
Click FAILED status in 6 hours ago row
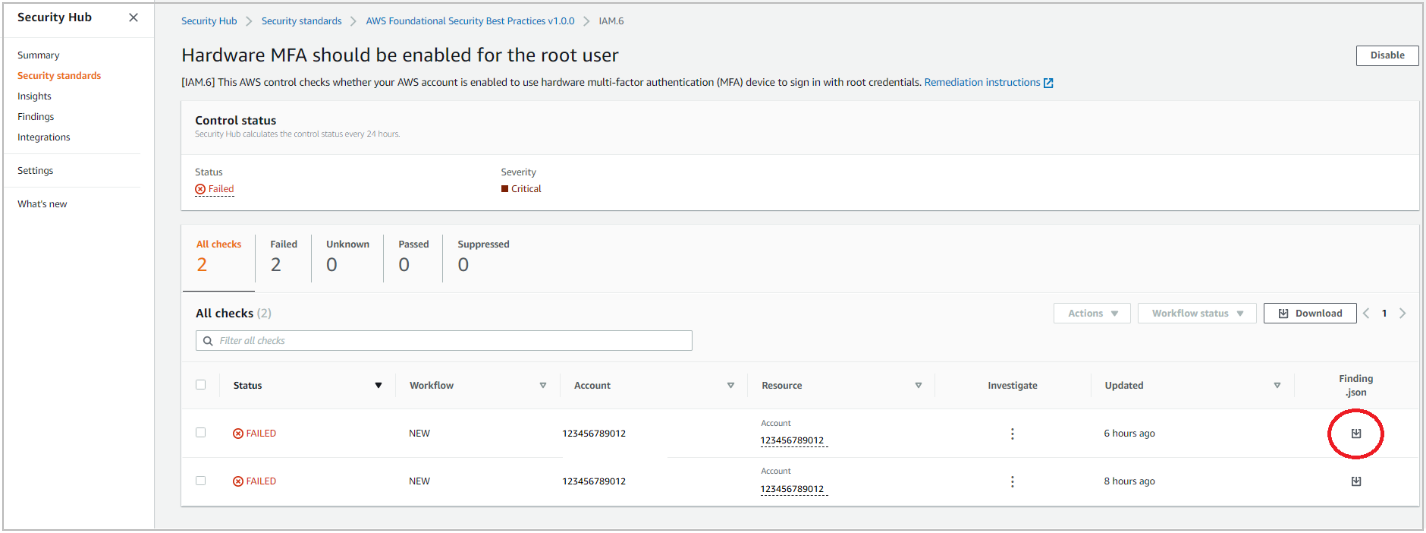click(254, 433)
